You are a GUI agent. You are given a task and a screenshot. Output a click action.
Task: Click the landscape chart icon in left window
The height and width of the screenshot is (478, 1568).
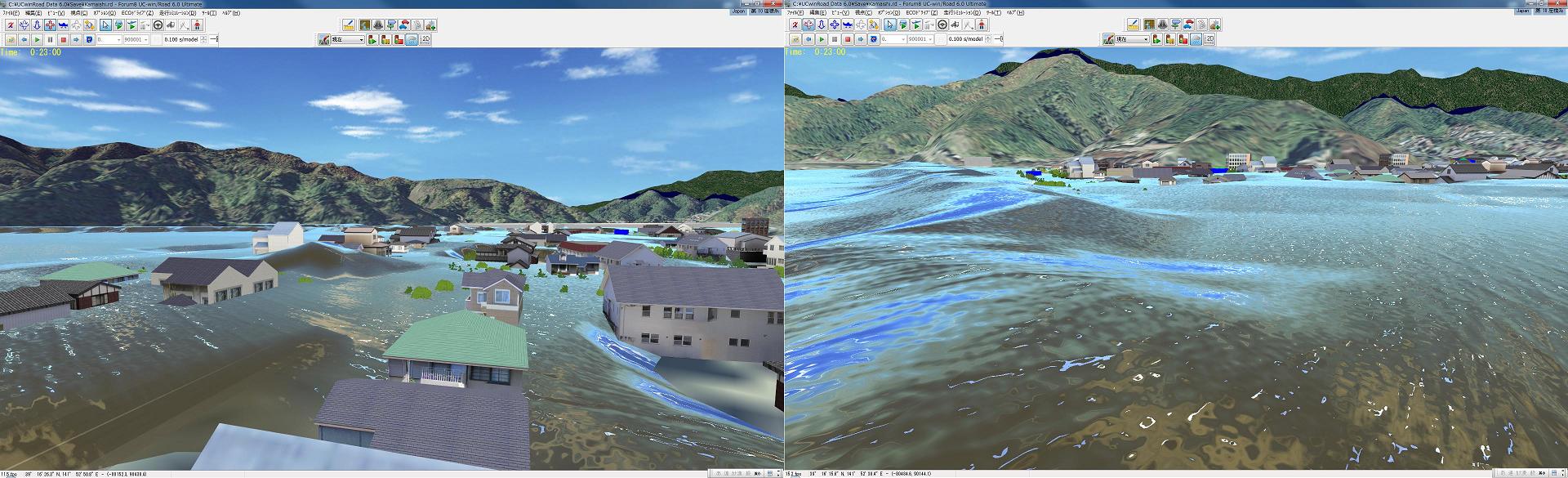pos(324,39)
